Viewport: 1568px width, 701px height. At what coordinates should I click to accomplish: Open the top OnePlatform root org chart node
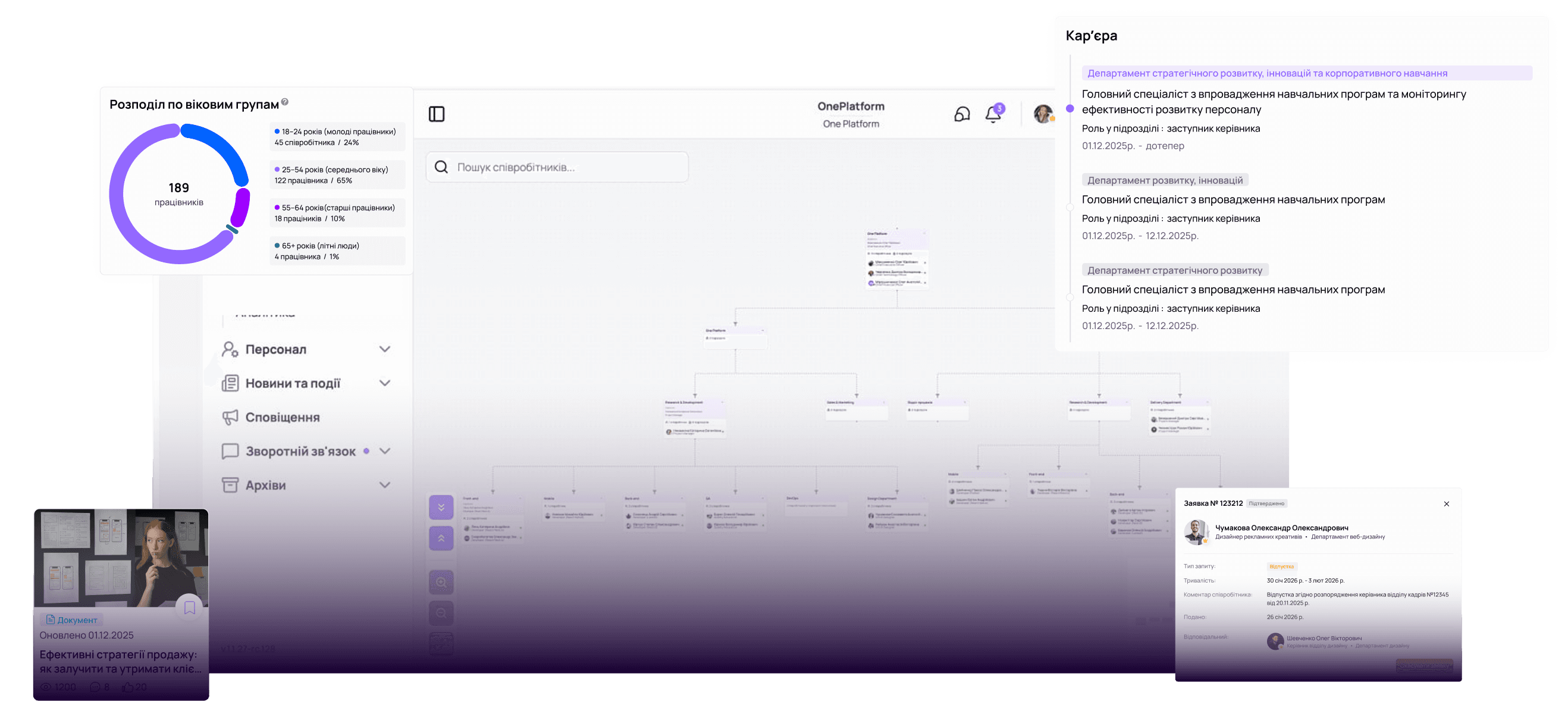click(896, 258)
